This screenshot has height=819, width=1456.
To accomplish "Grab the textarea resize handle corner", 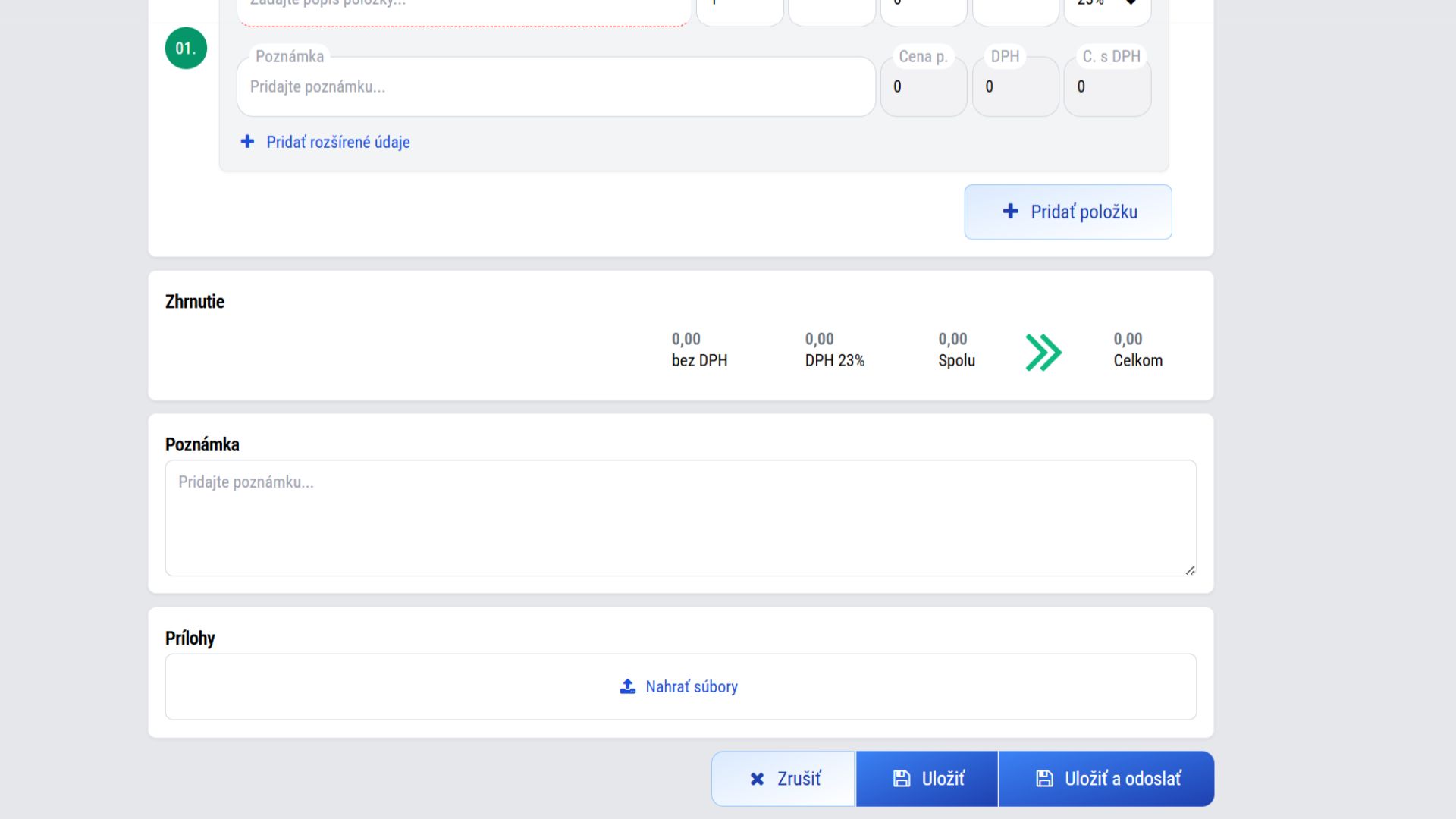I will click(1190, 570).
